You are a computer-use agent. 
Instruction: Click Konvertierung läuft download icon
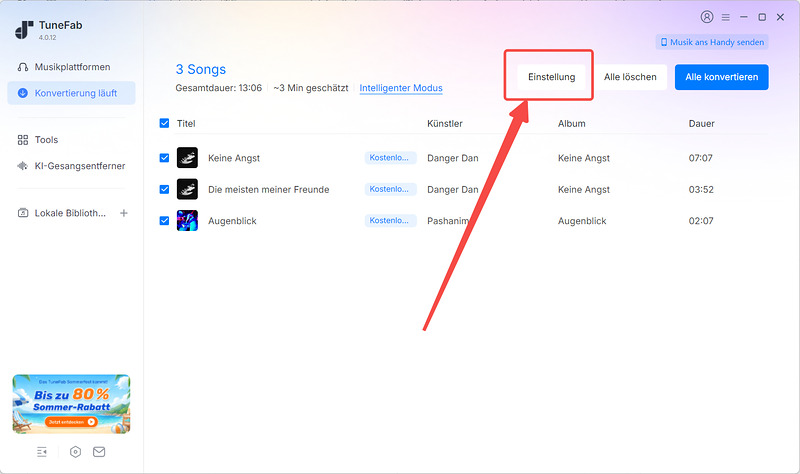pos(22,93)
